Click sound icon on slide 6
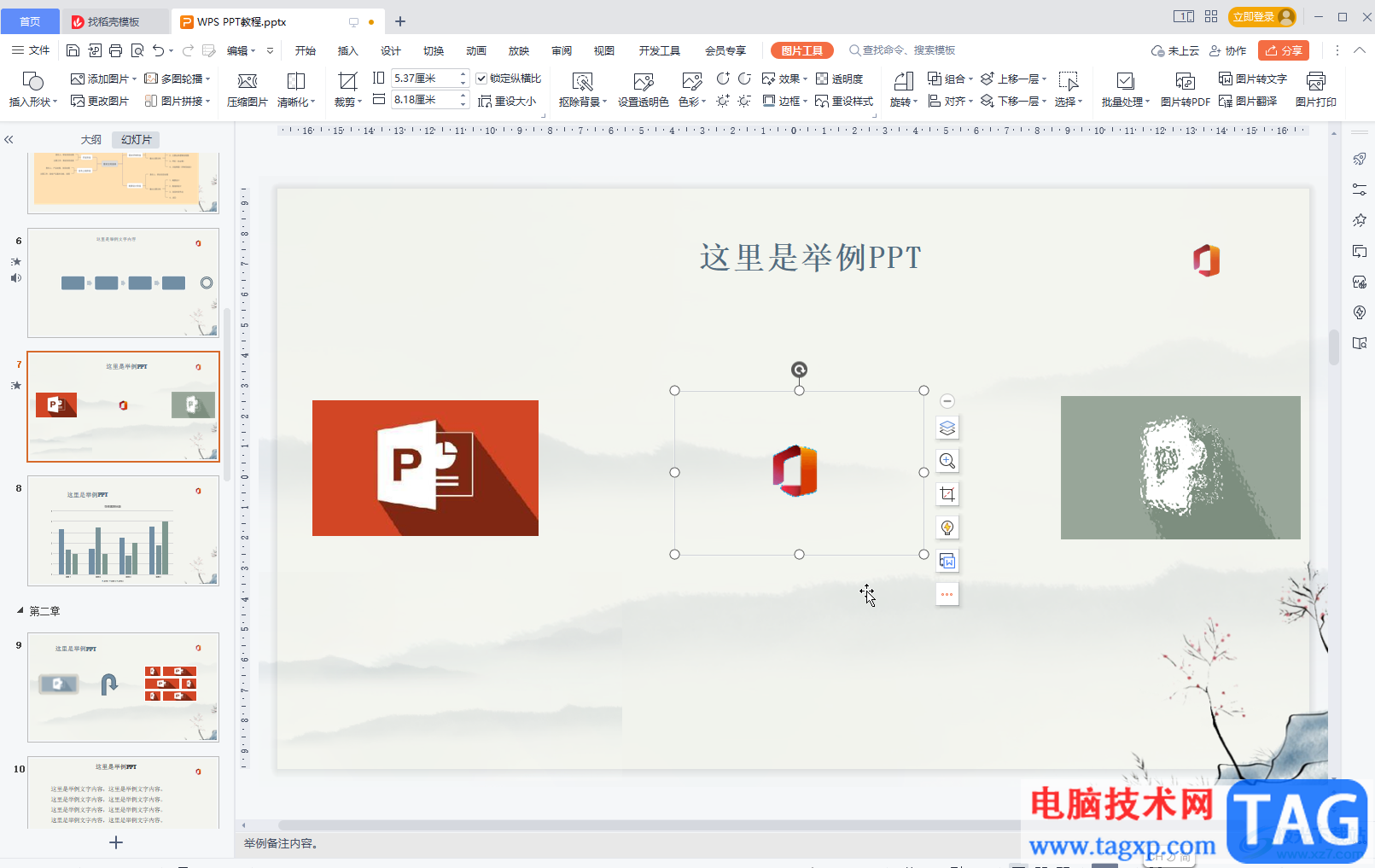 15,278
